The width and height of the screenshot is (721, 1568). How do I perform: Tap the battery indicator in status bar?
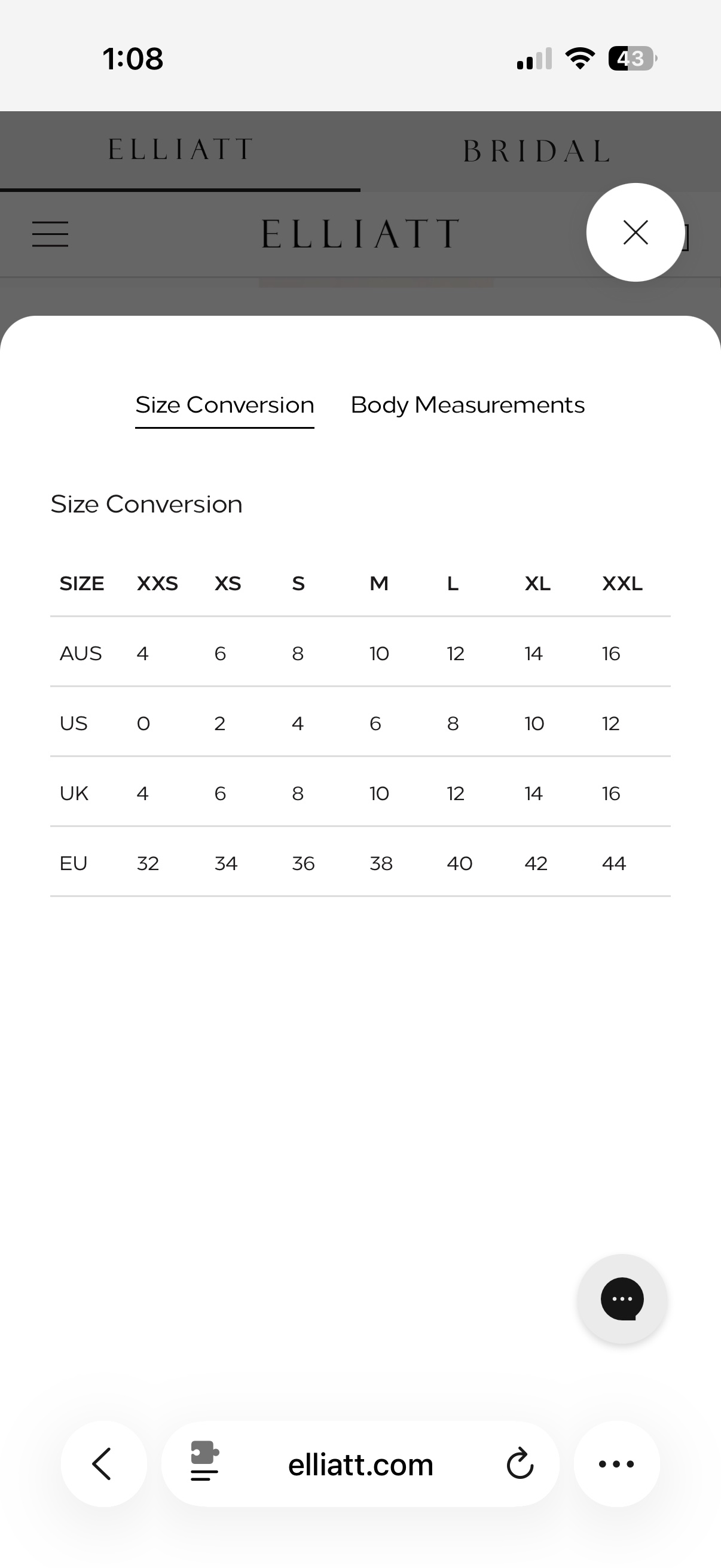point(633,59)
